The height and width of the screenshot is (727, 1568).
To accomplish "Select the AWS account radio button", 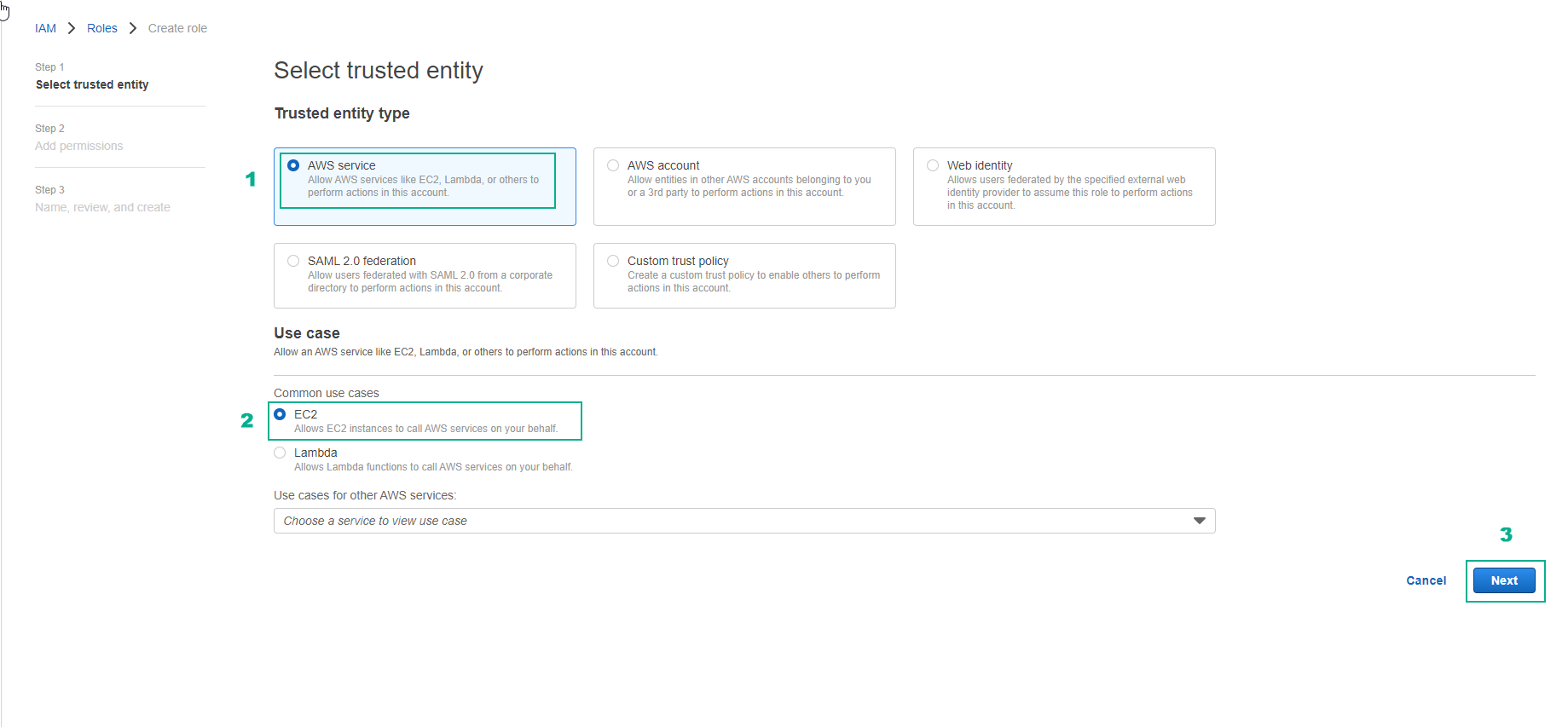I will pos(613,165).
